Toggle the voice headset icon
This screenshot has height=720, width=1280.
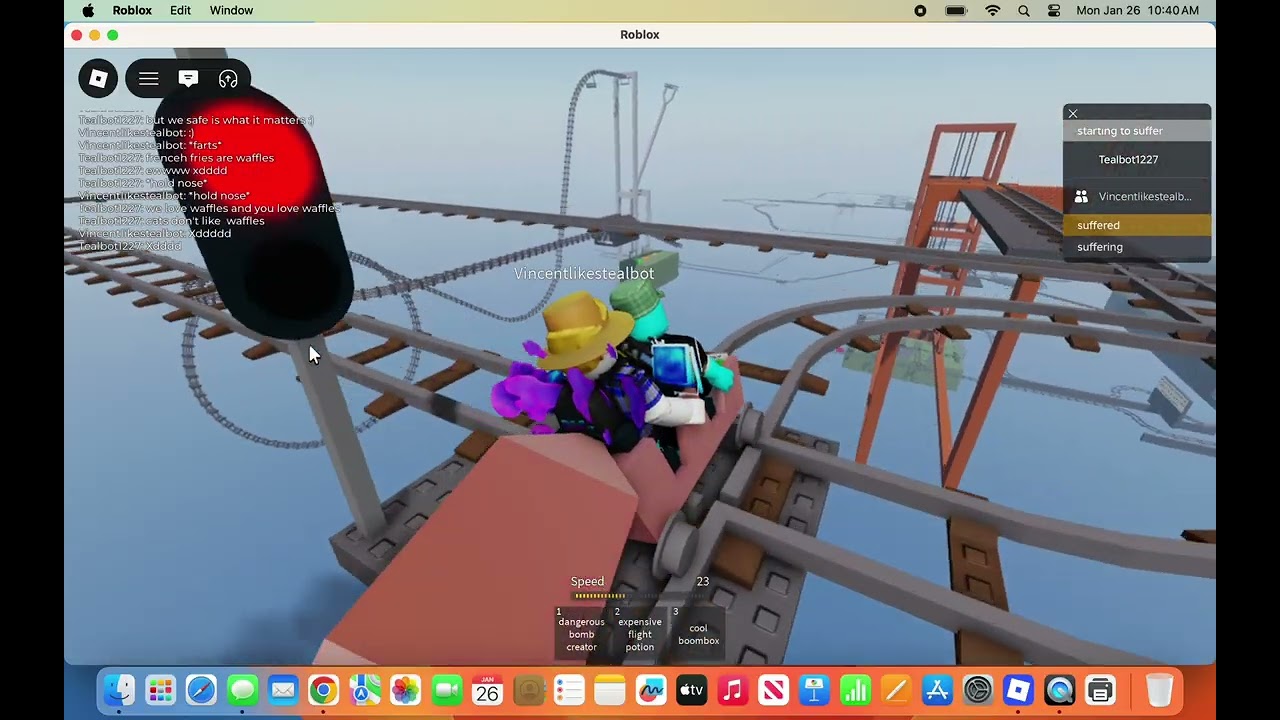coord(228,79)
